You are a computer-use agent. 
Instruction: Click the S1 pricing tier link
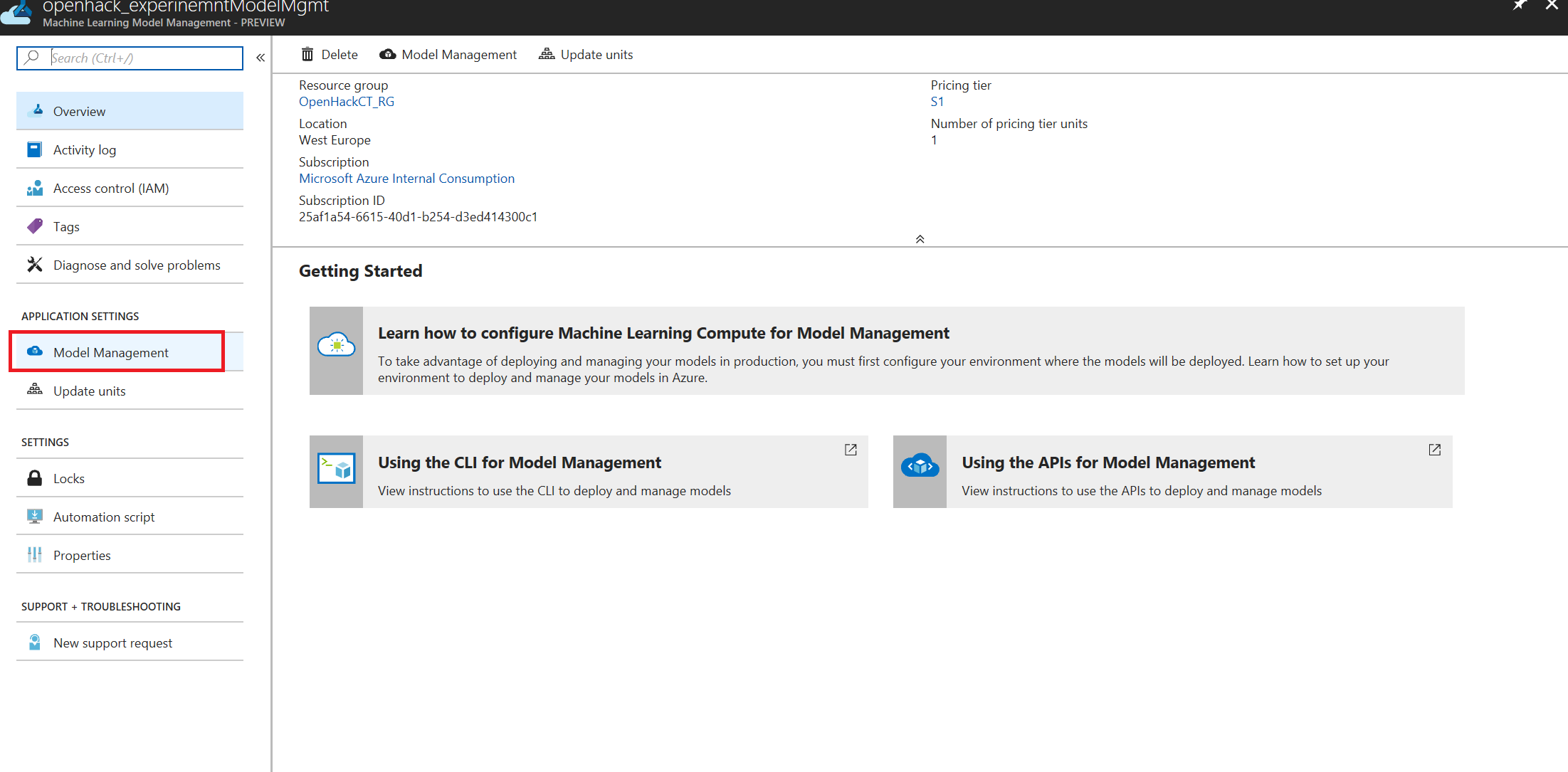[x=937, y=102]
